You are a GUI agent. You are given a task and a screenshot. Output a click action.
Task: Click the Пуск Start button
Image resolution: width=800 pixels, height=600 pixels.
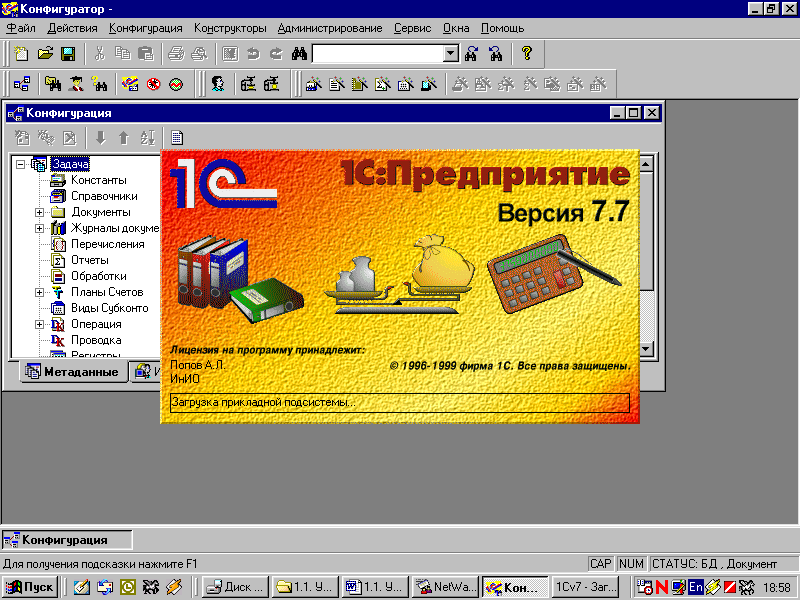(30, 587)
